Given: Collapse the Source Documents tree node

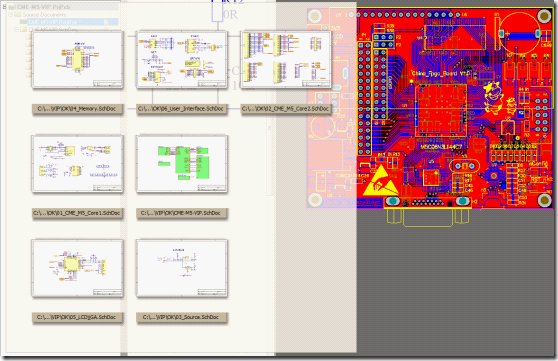Looking at the screenshot, I should (11, 15).
